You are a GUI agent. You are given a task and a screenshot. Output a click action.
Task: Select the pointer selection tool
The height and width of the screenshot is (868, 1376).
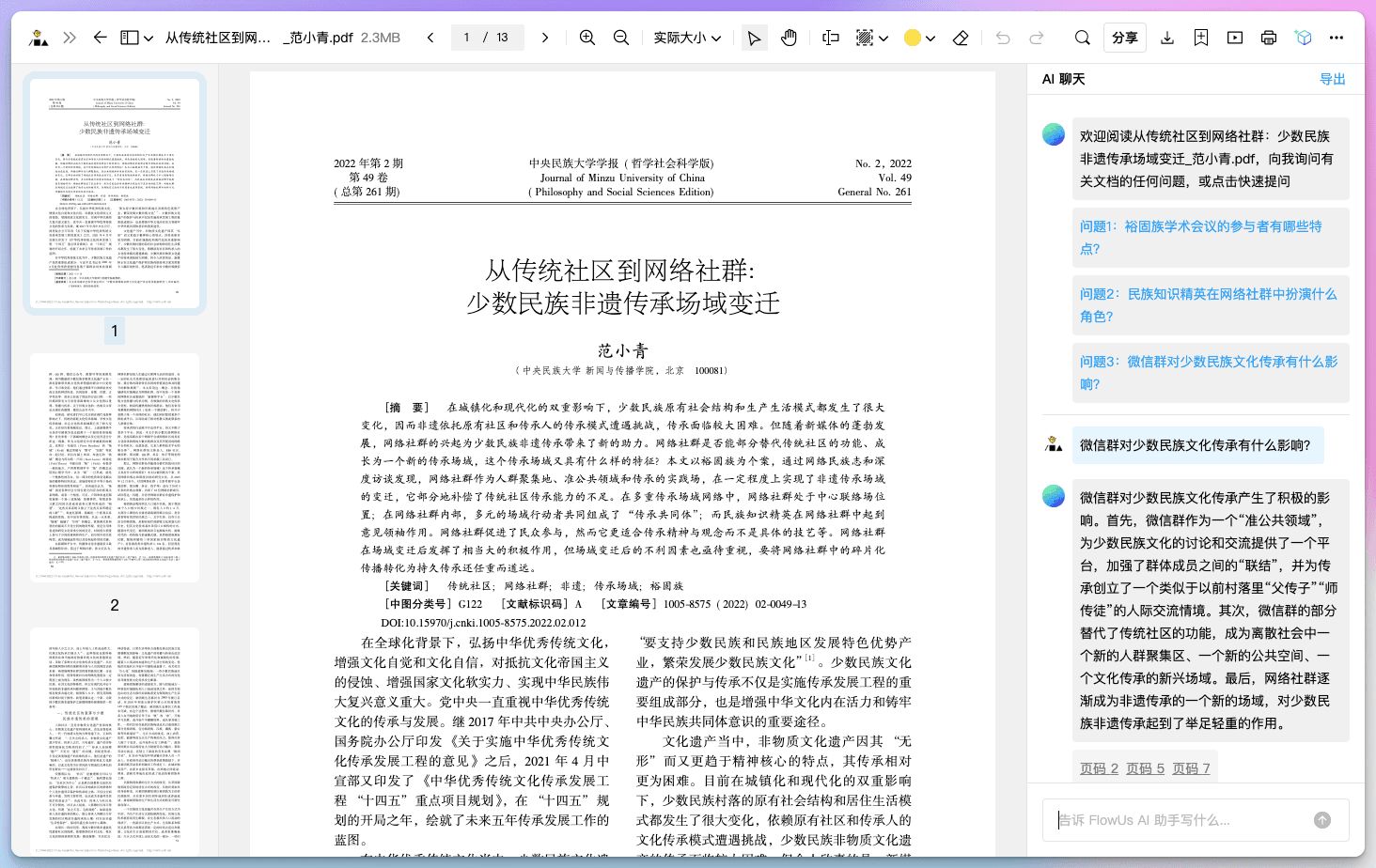pyautogui.click(x=753, y=38)
